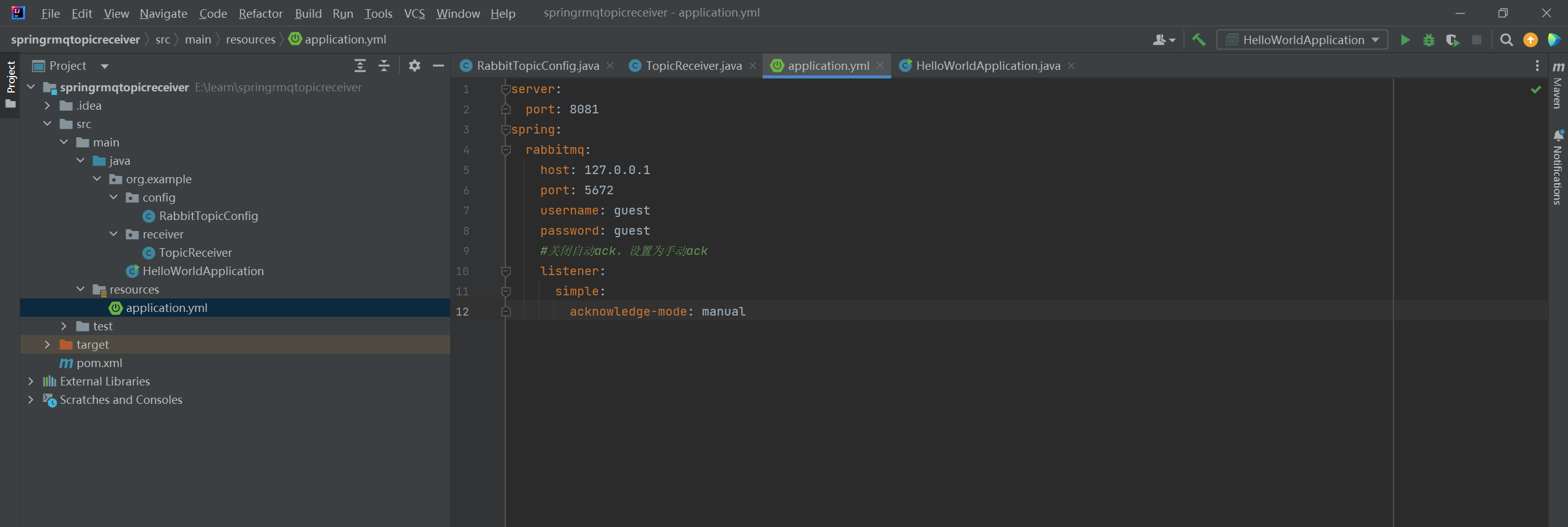This screenshot has height=527, width=1568.
Task: Run the HelloWorldApplication configuration
Action: coord(1405,40)
